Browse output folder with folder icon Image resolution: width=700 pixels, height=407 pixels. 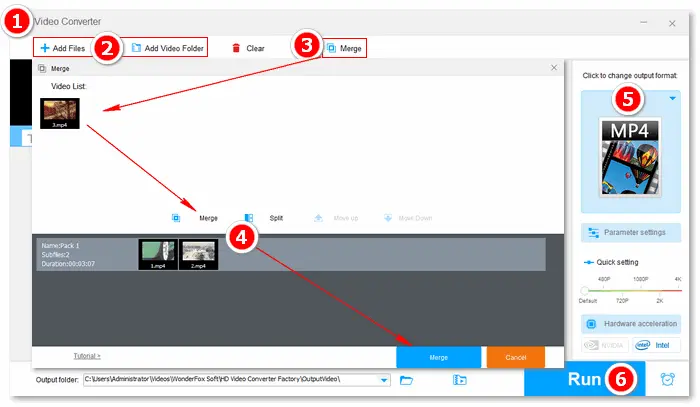407,380
